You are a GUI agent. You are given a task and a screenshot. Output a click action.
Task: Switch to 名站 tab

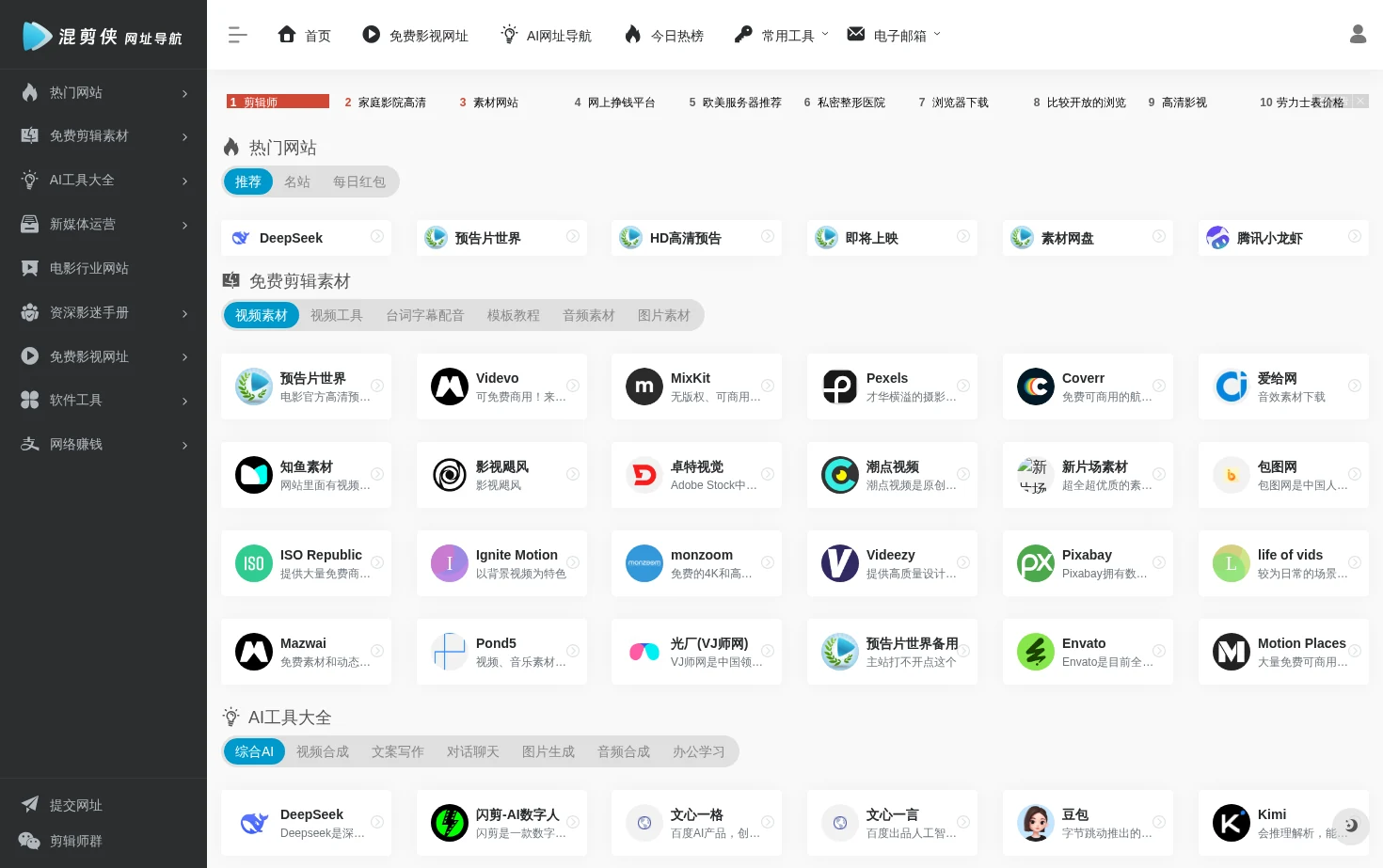(x=297, y=181)
